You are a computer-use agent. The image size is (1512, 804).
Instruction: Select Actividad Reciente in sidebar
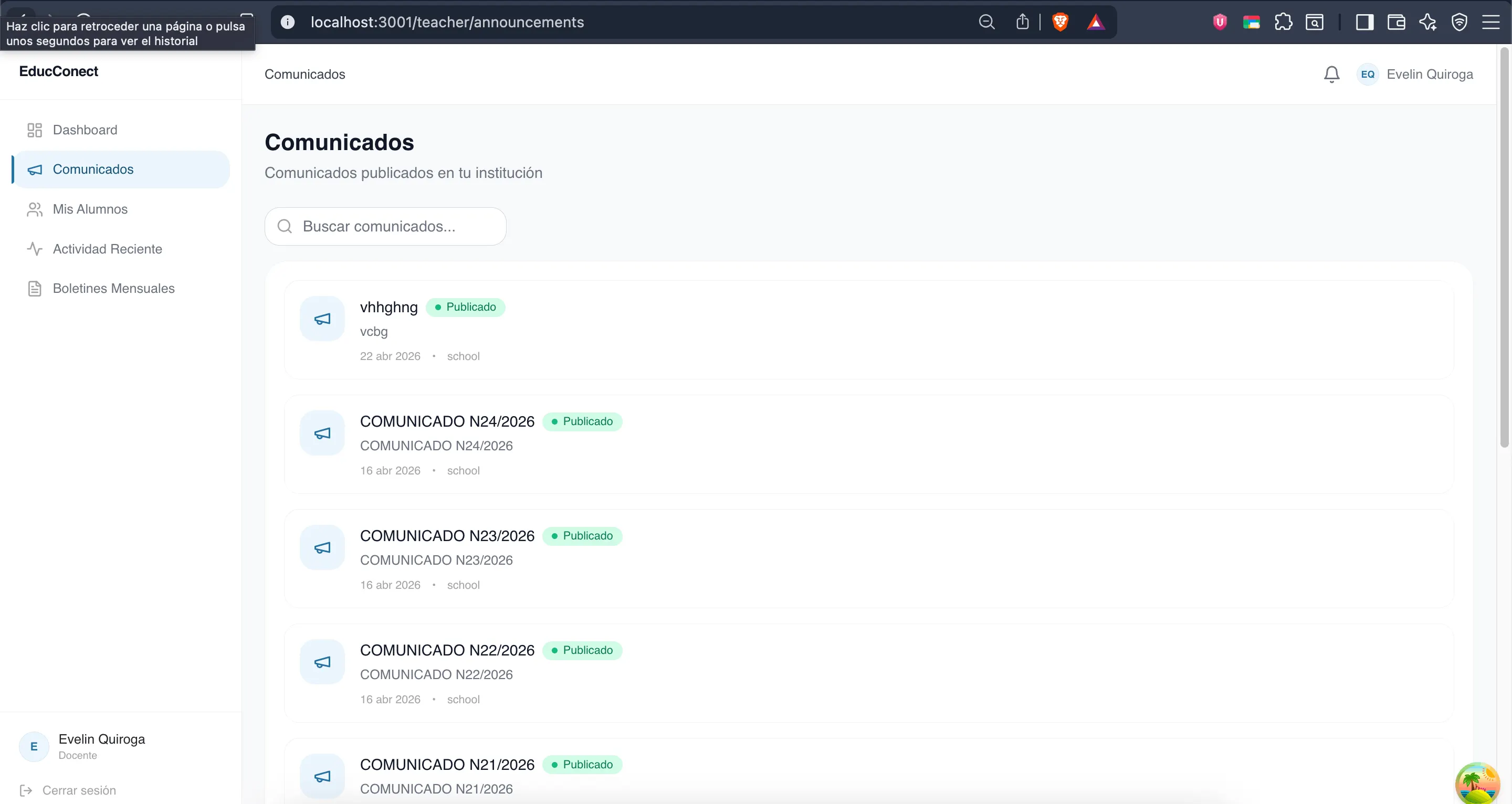(108, 249)
